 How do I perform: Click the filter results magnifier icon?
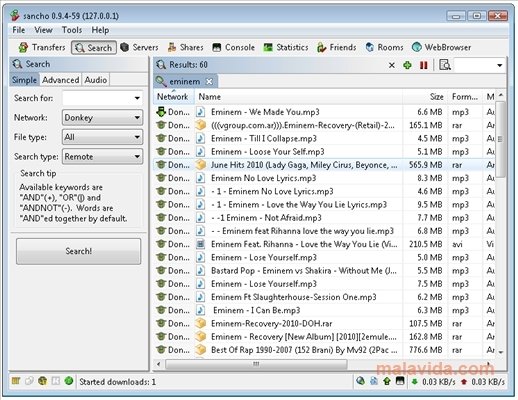(445, 65)
